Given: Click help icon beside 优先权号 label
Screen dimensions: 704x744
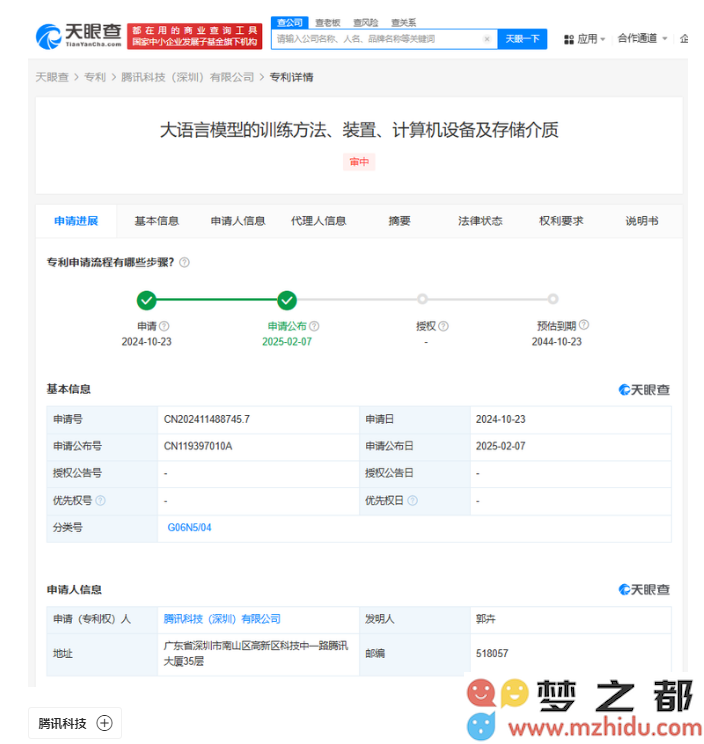Looking at the screenshot, I should (x=100, y=500).
